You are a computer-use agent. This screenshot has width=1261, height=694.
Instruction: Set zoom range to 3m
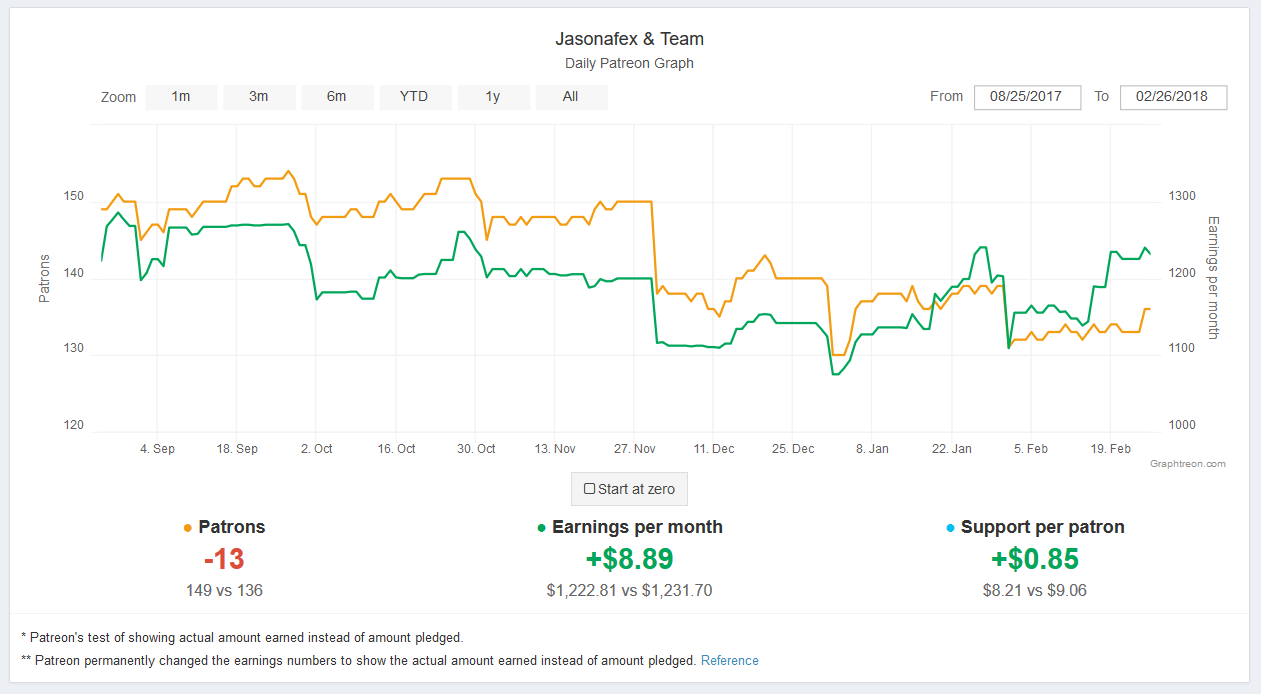click(x=259, y=97)
